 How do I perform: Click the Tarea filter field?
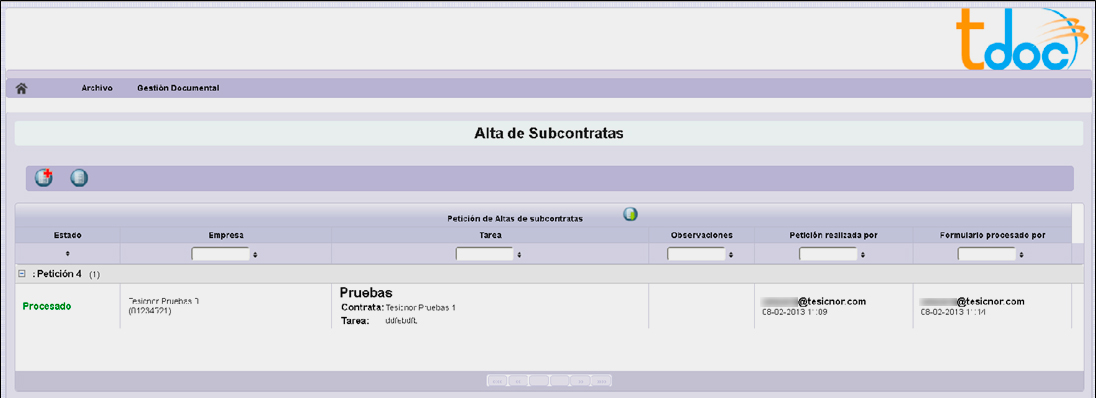pyautogui.click(x=484, y=254)
